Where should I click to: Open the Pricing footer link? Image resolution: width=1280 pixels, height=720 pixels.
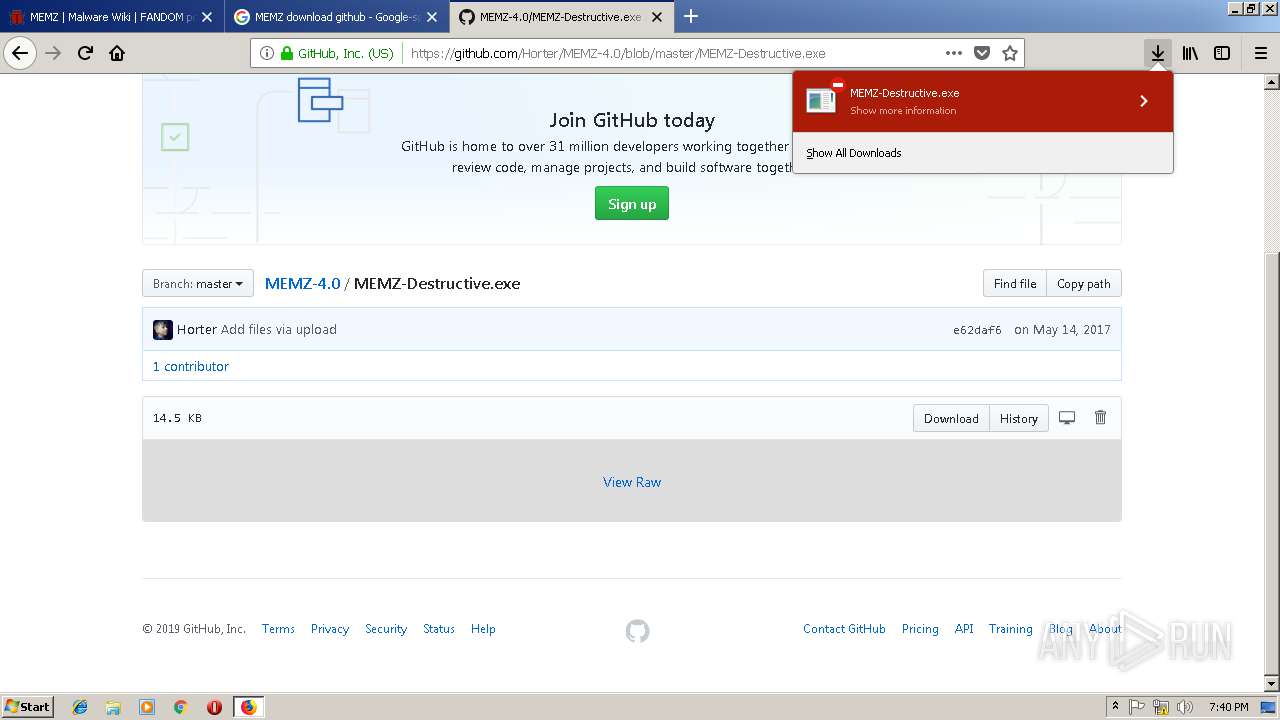pos(920,629)
